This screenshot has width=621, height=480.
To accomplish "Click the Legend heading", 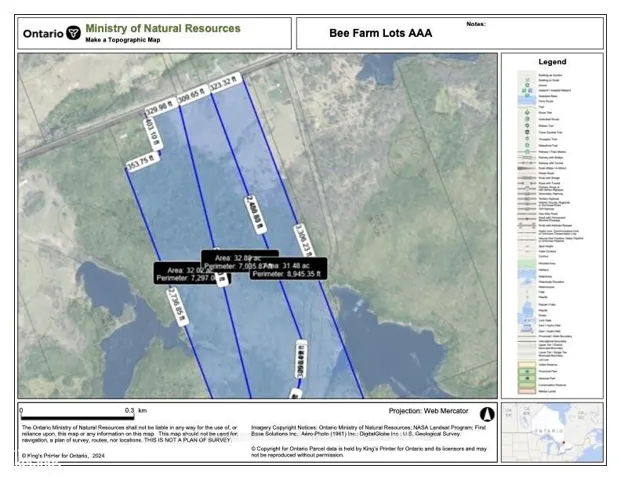I will click(x=552, y=62).
